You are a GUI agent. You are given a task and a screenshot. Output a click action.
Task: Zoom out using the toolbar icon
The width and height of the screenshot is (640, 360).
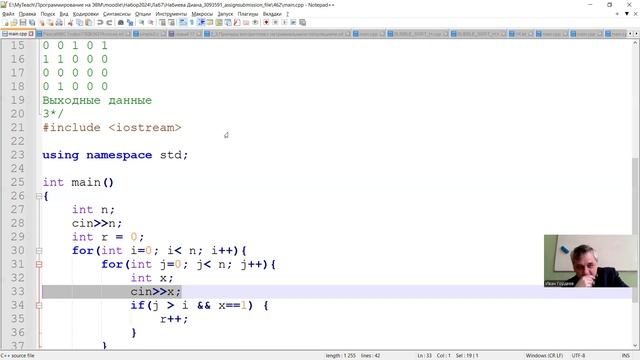tap(151, 22)
